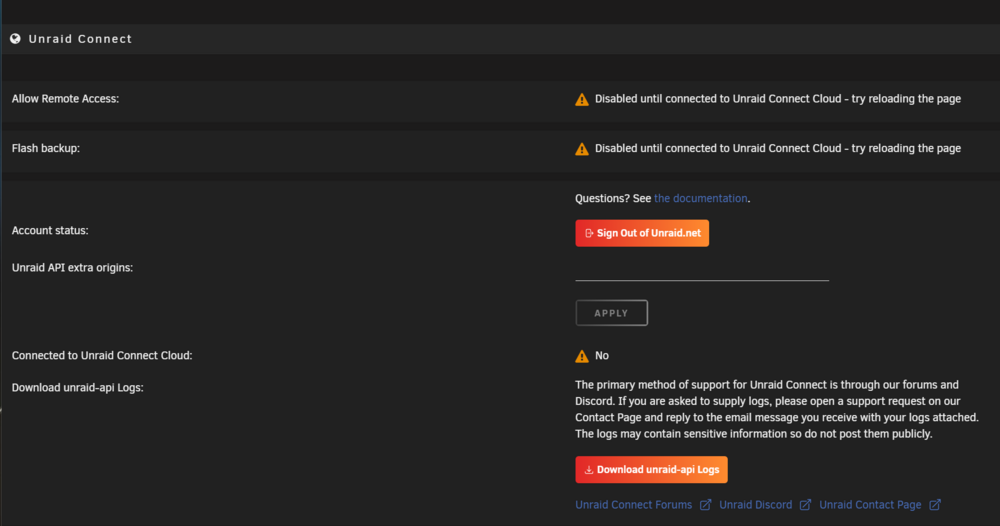Open the Unraid Connect Forums link
1000x526 pixels.
[633, 505]
